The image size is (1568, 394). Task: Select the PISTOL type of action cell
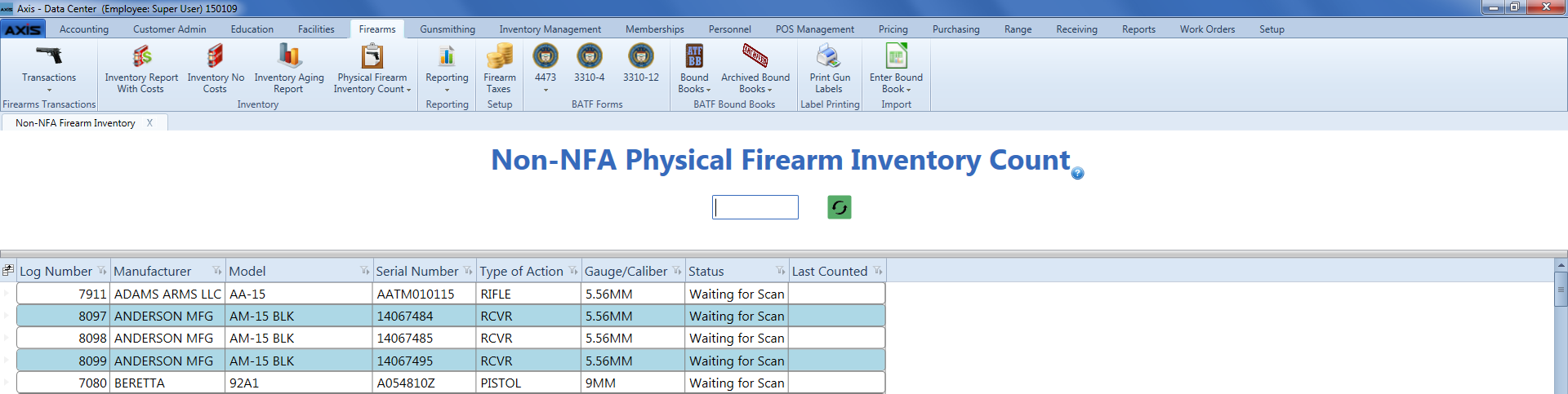529,383
